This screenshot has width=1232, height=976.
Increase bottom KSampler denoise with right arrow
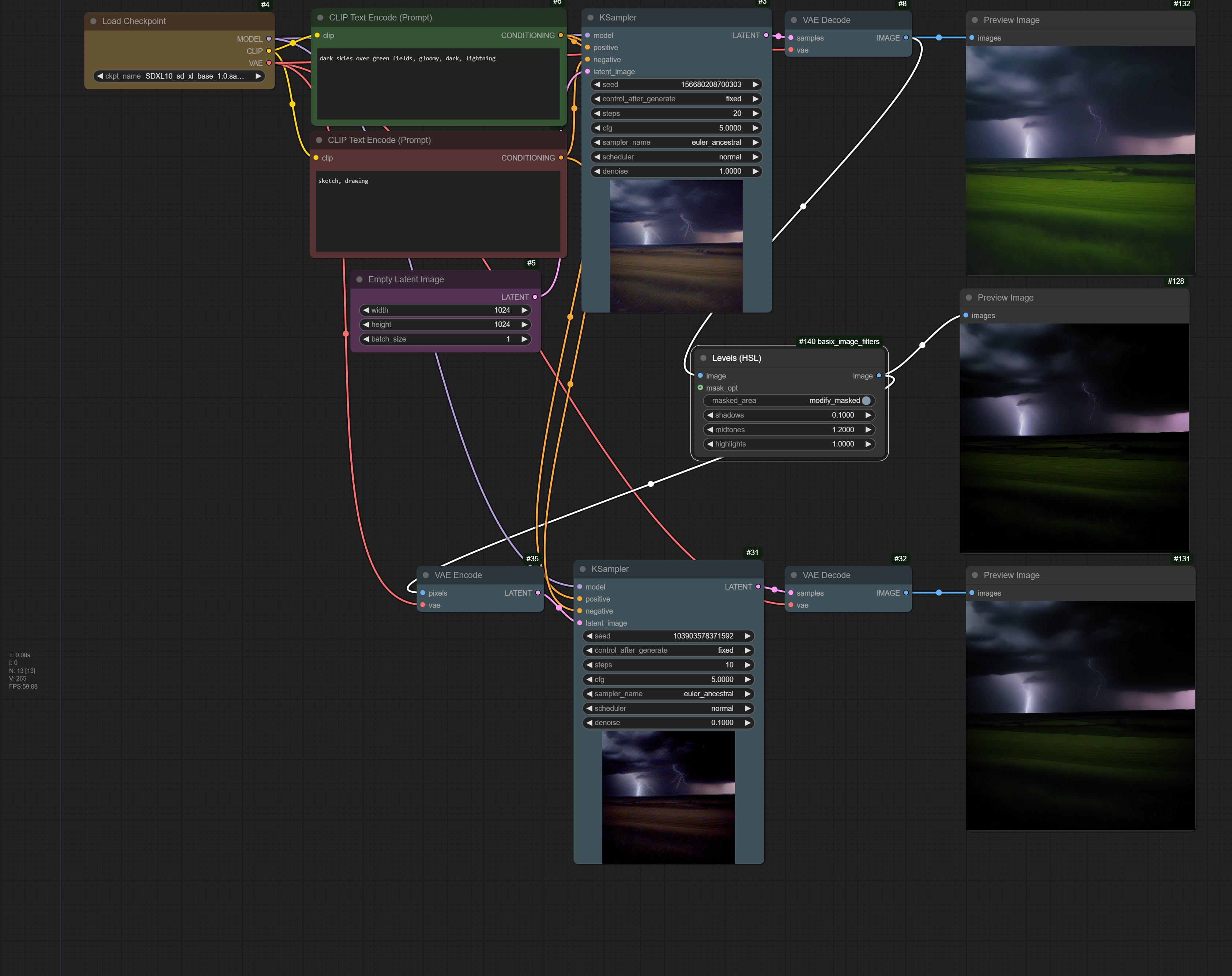(x=747, y=723)
